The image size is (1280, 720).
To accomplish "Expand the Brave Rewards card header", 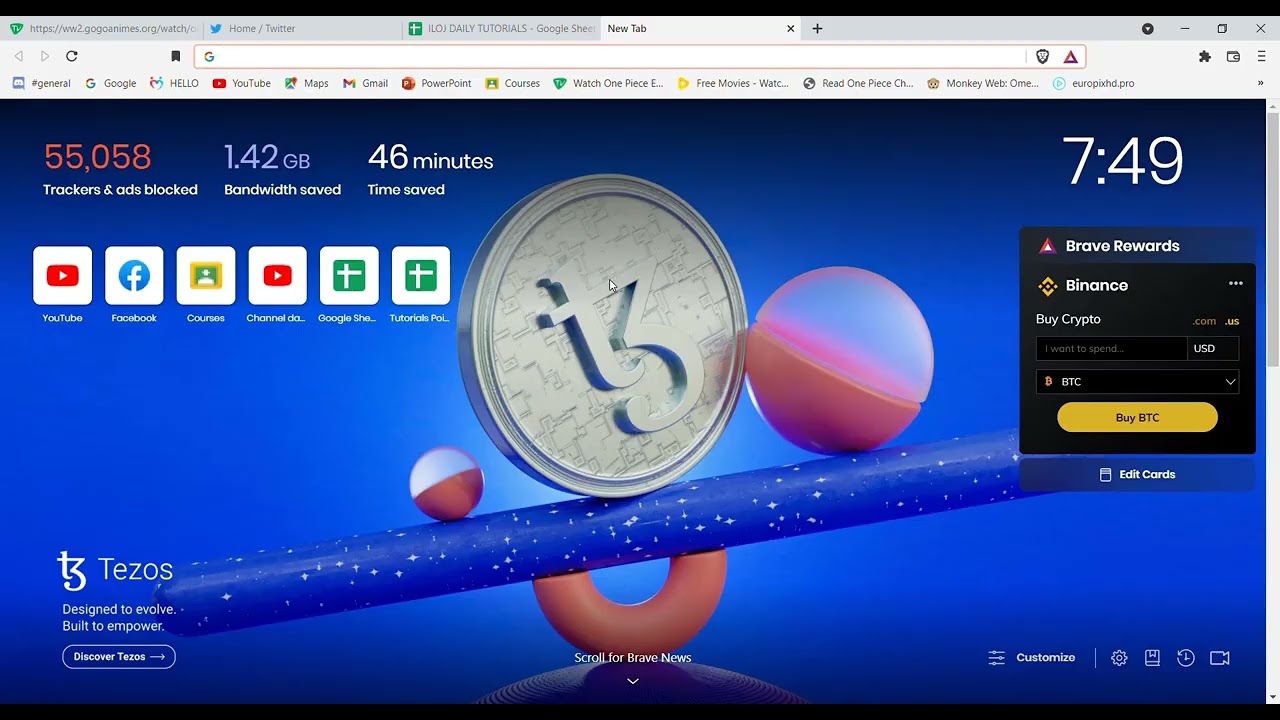I will click(x=1137, y=246).
